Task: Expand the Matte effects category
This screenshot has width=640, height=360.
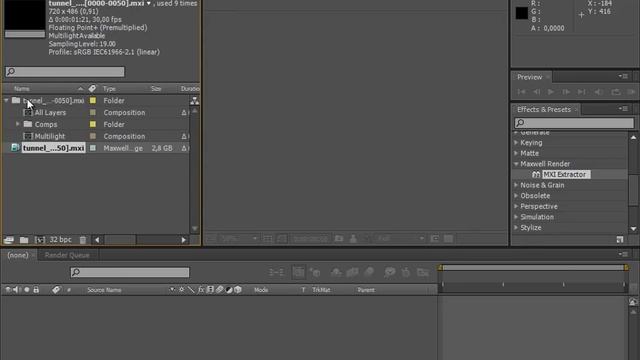Action: [516, 153]
